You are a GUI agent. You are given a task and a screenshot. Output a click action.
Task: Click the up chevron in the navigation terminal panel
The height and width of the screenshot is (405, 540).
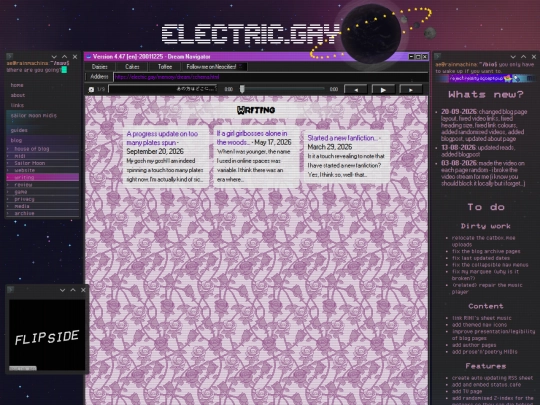tap(64, 56)
